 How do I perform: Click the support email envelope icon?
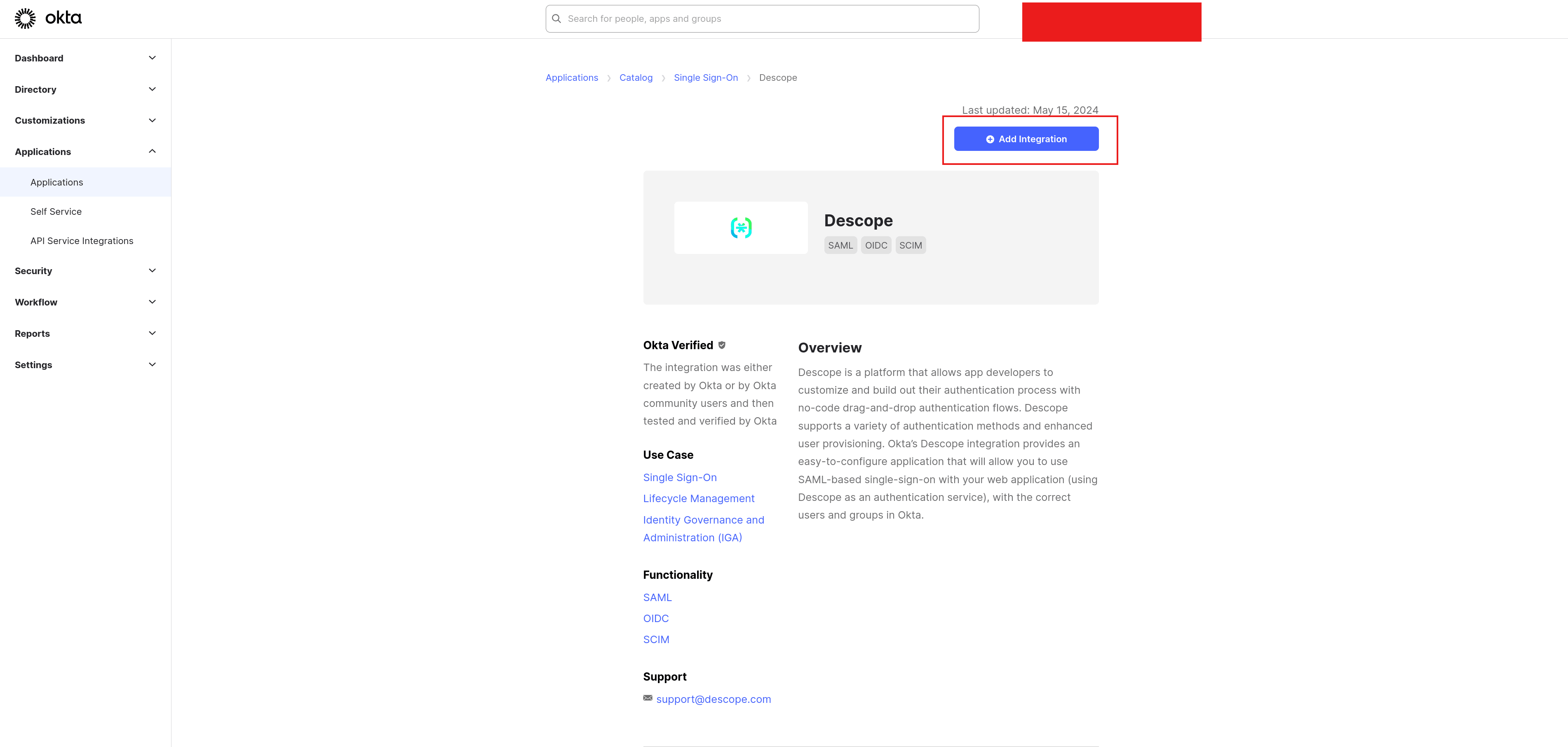(x=648, y=698)
